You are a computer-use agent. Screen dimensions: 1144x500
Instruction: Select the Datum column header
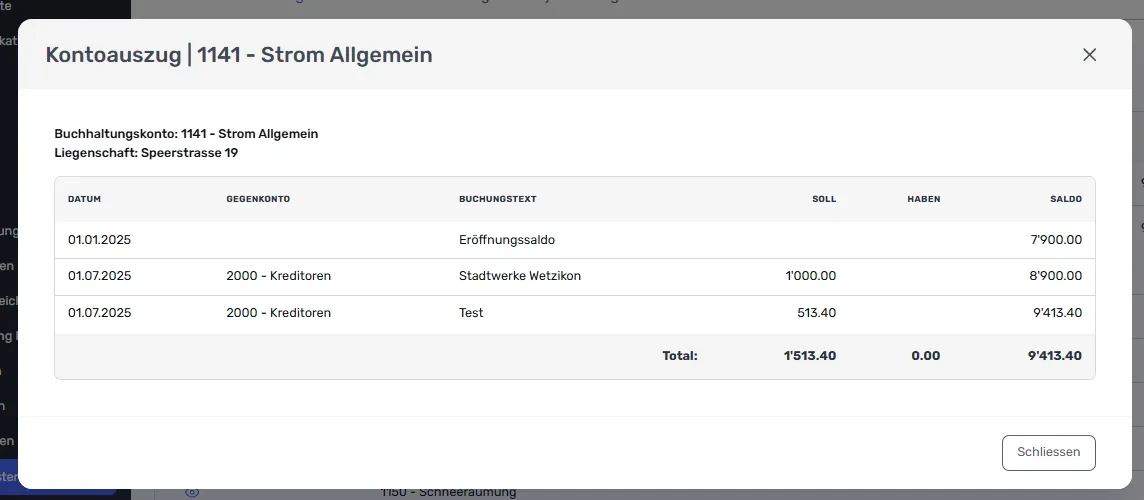pyautogui.click(x=84, y=199)
